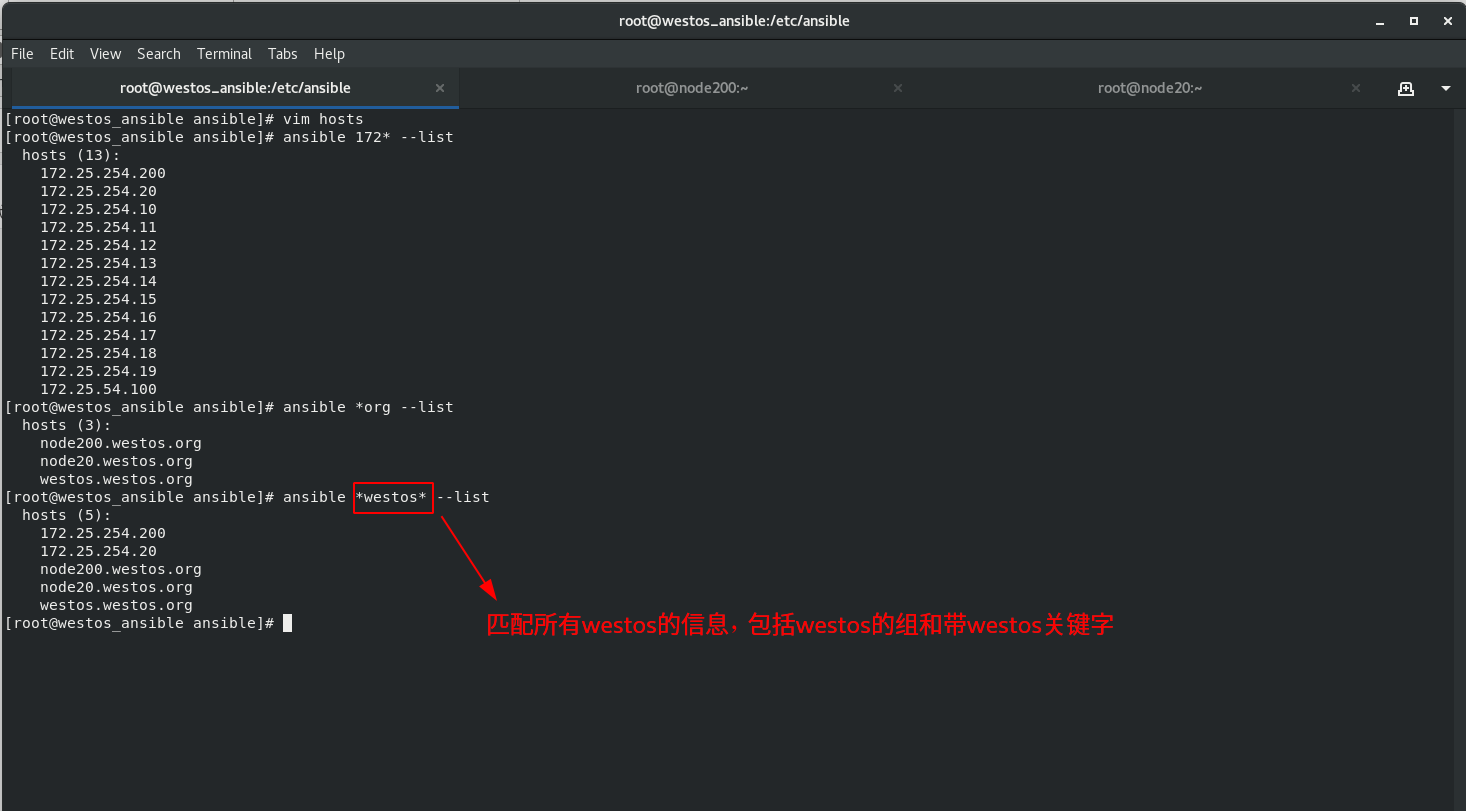Screen dimensions: 1466x811
Task: Click the 'hosts (3):' line
Action: (x=67, y=425)
